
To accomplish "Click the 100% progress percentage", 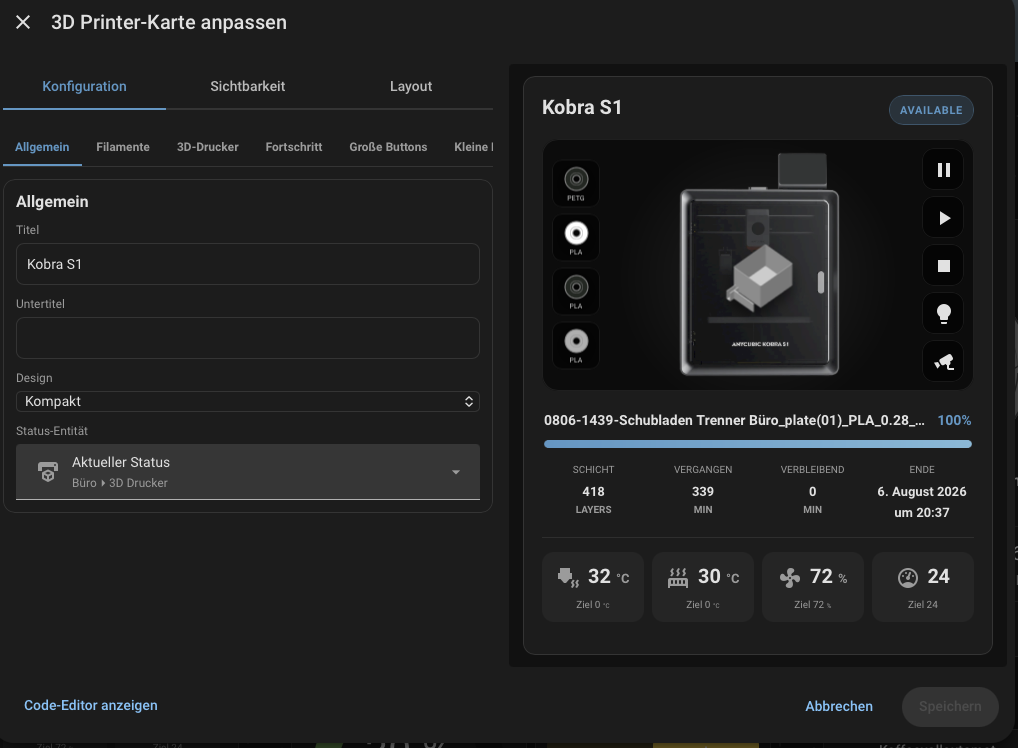I will point(954,420).
